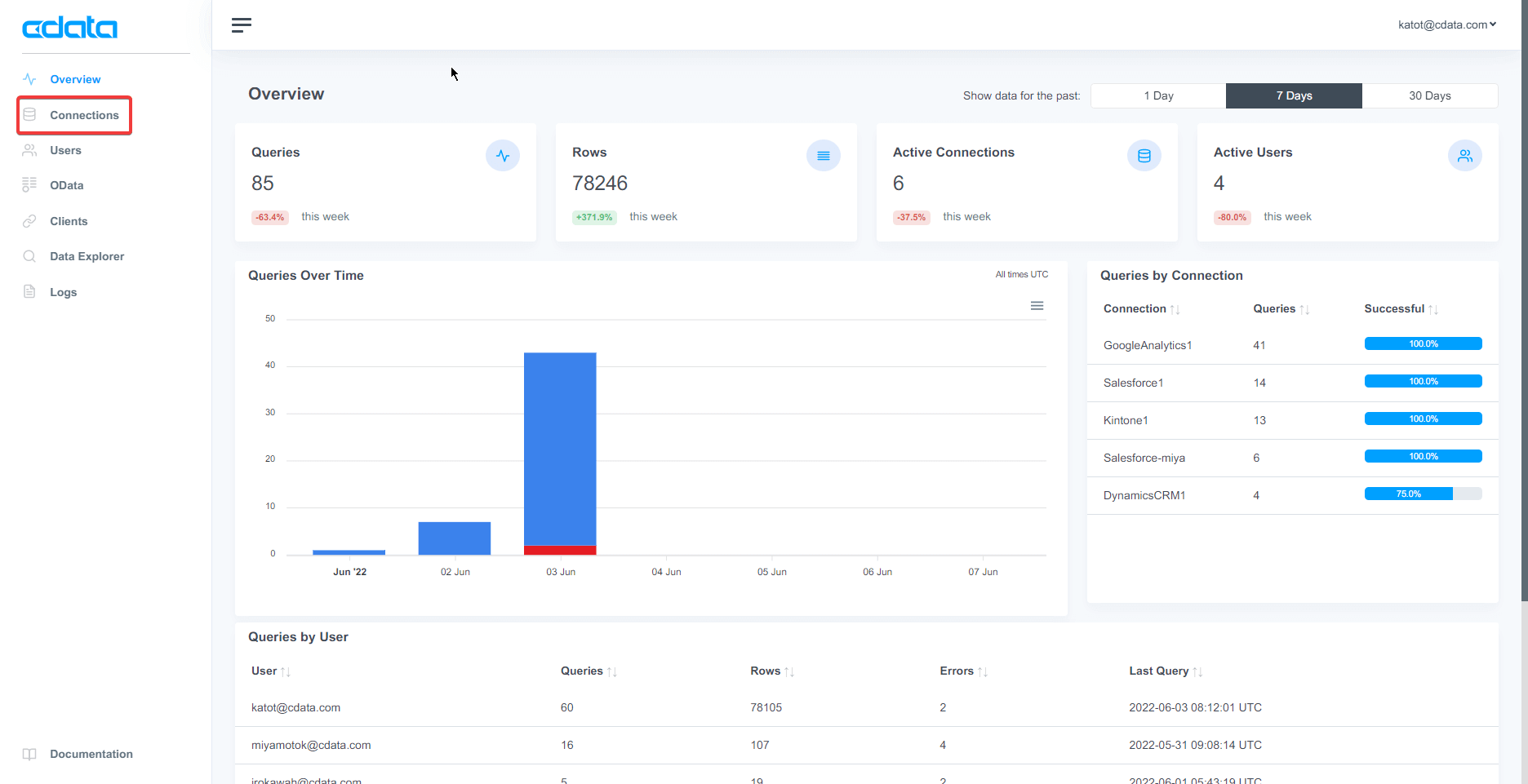This screenshot has width=1528, height=784.
Task: Open the chart options menu icon
Action: click(x=1037, y=306)
